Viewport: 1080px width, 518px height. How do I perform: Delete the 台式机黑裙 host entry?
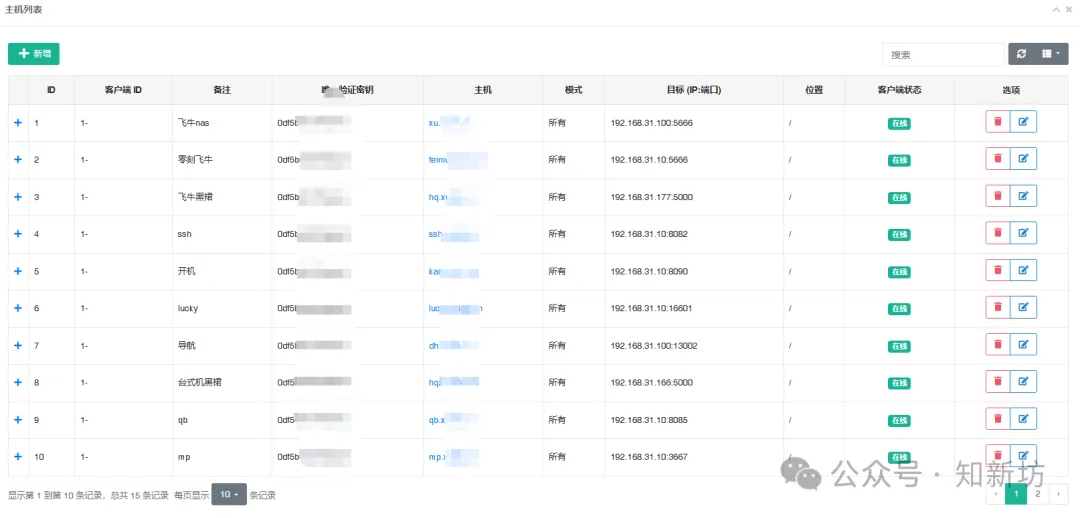997,382
